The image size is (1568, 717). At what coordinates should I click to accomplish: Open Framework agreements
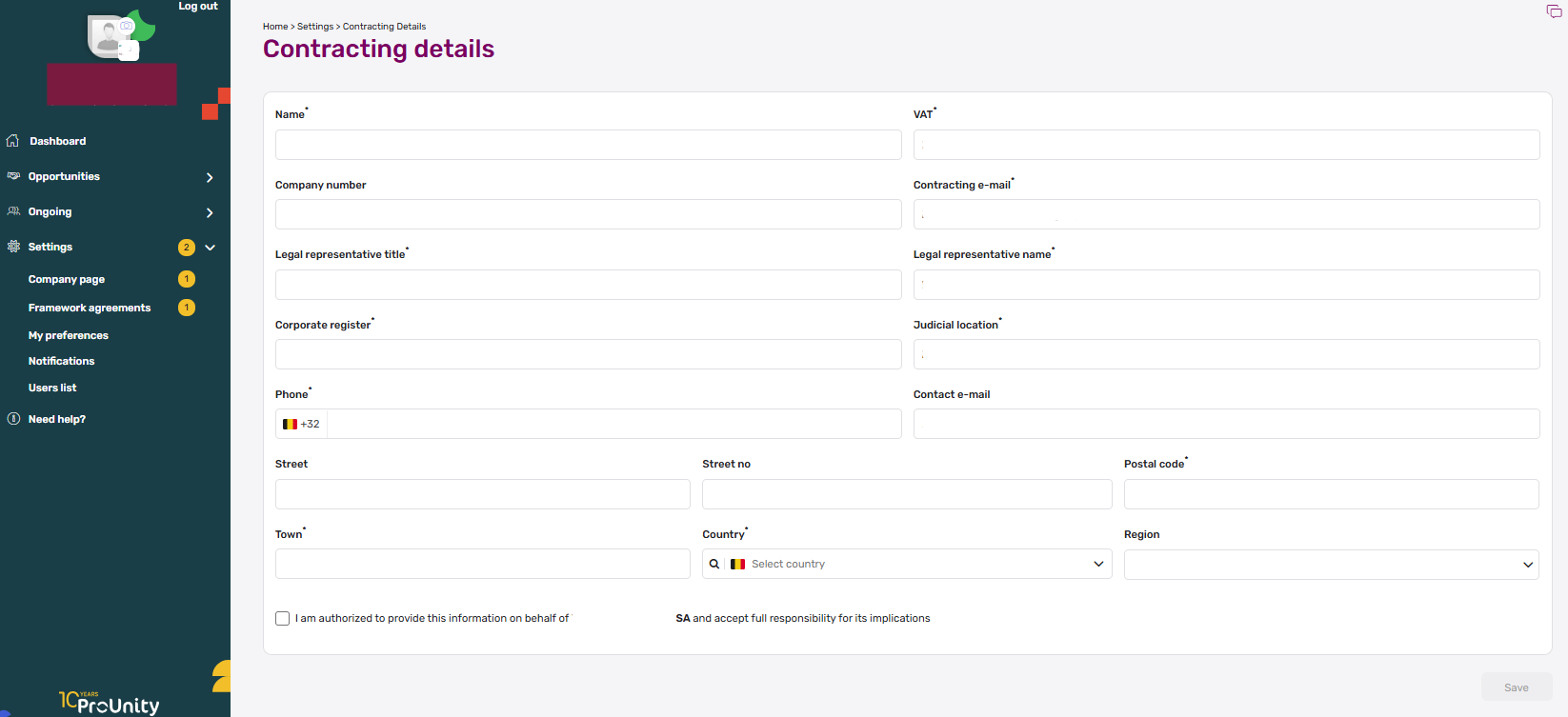(x=90, y=308)
